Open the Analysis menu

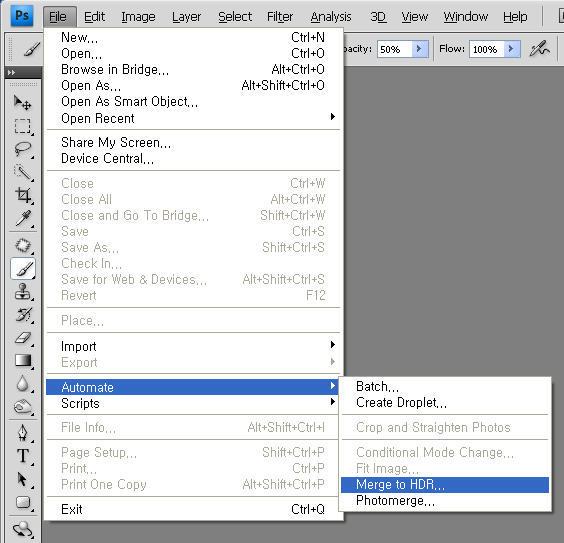click(x=331, y=17)
